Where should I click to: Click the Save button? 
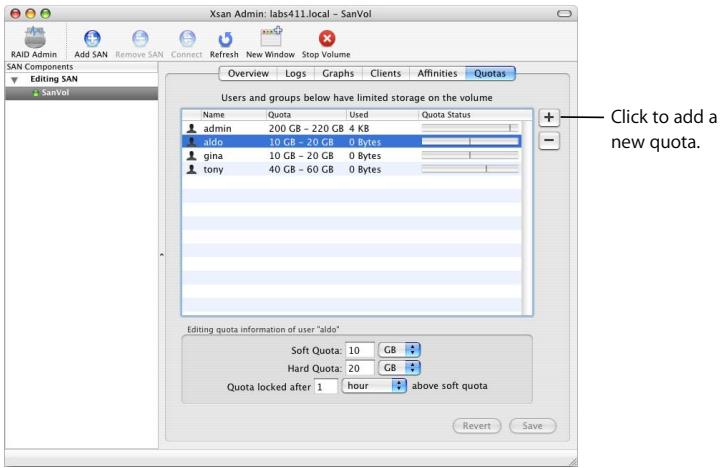(533, 426)
